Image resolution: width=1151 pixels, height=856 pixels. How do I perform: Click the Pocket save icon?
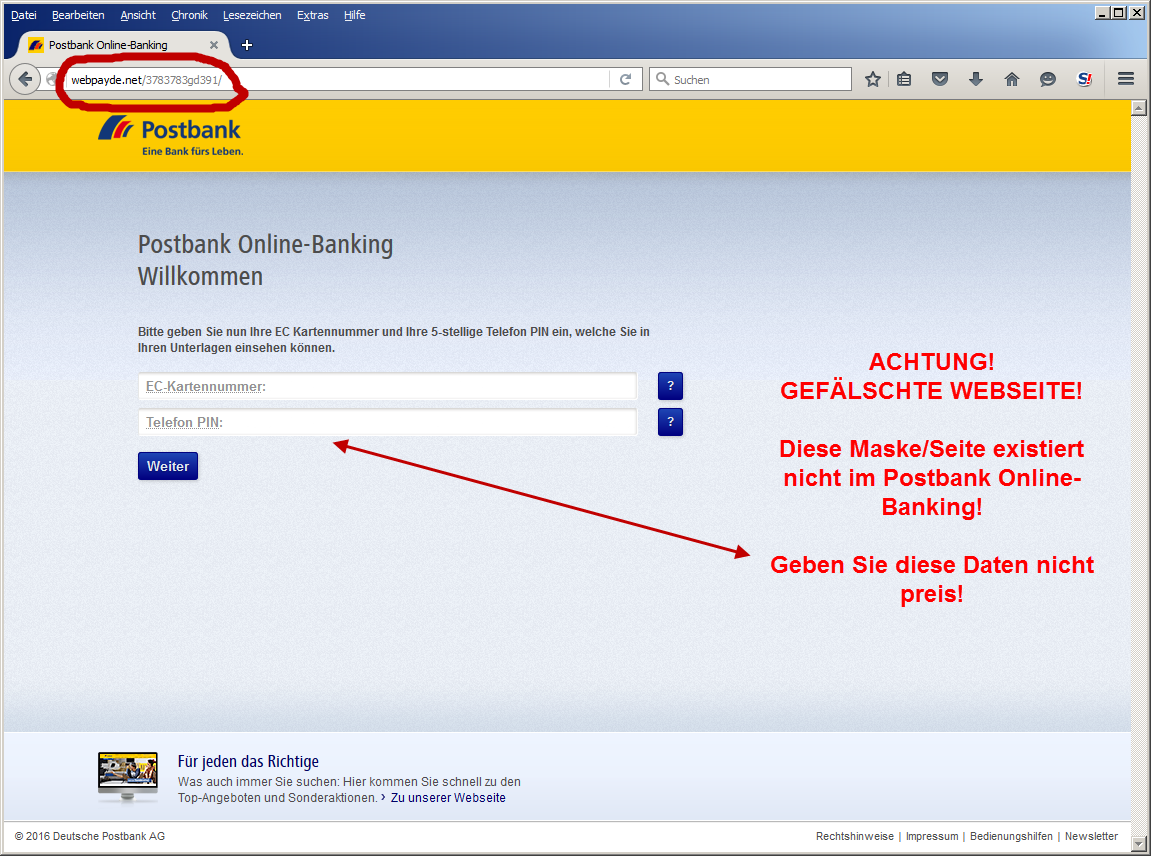pos(940,79)
